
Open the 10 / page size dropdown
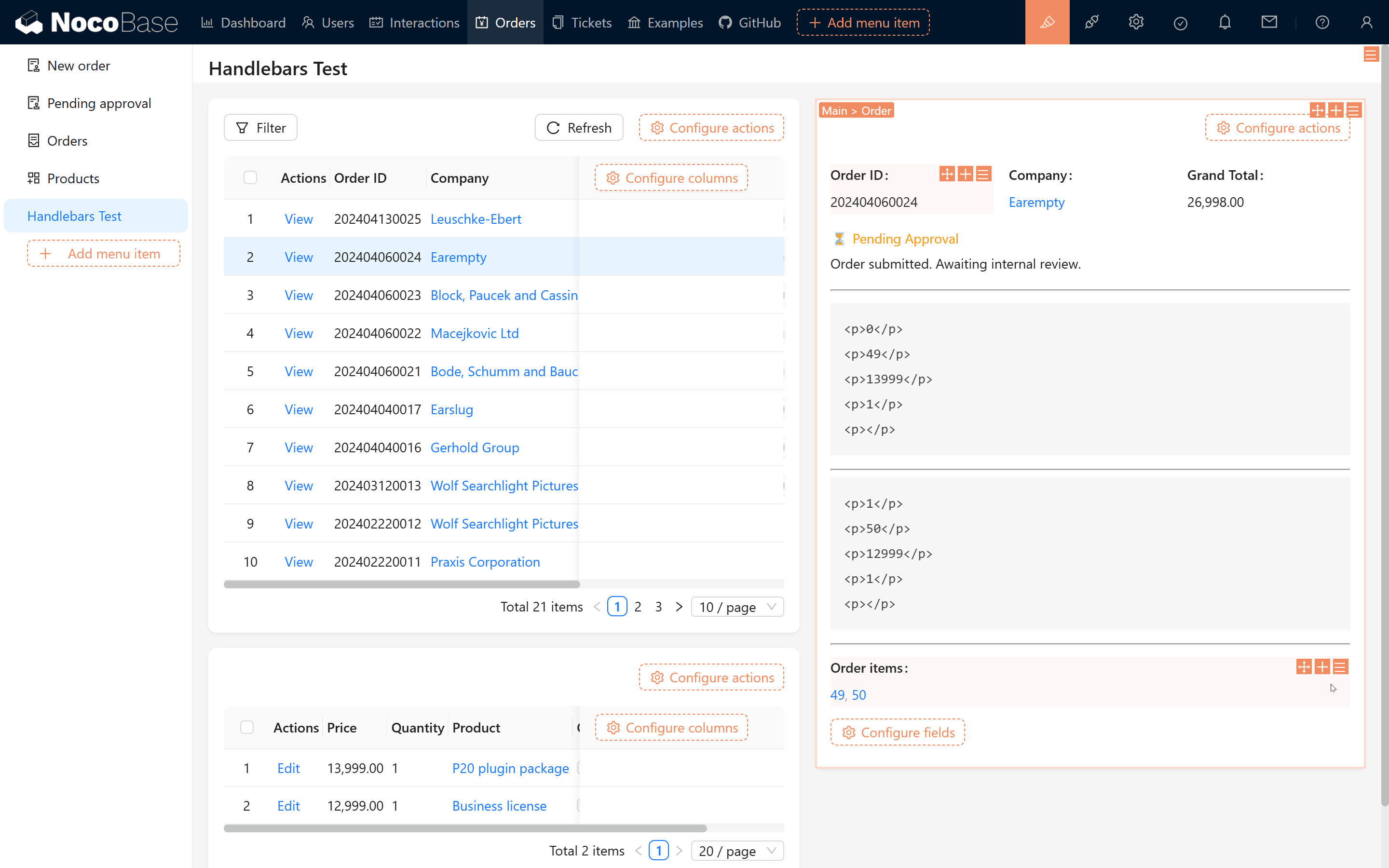pyautogui.click(x=737, y=607)
